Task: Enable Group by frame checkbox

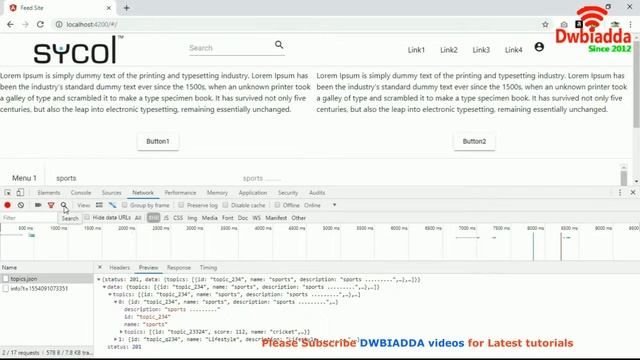Action: [x=124, y=205]
